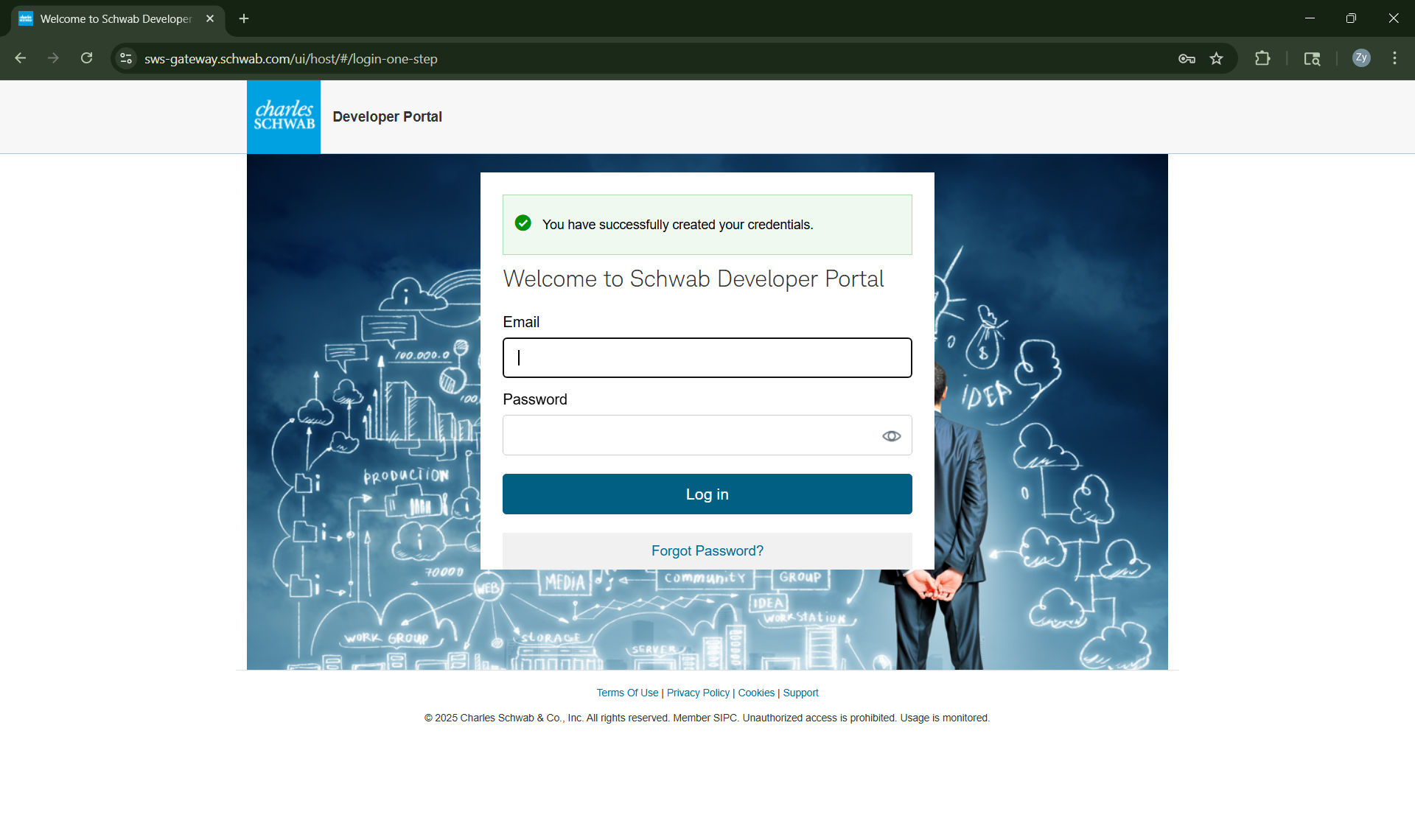The width and height of the screenshot is (1415, 840).
Task: View the Privacy Policy
Action: coord(698,693)
